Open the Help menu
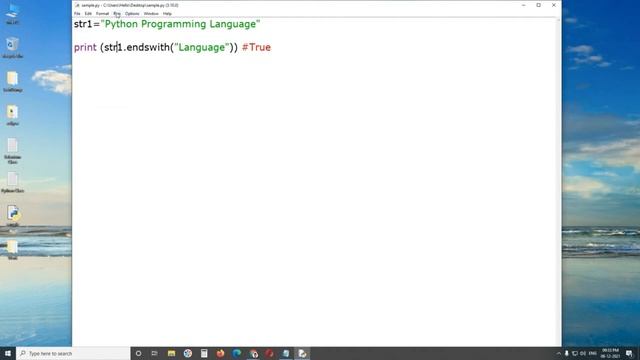This screenshot has width=640, height=360. (167, 13)
